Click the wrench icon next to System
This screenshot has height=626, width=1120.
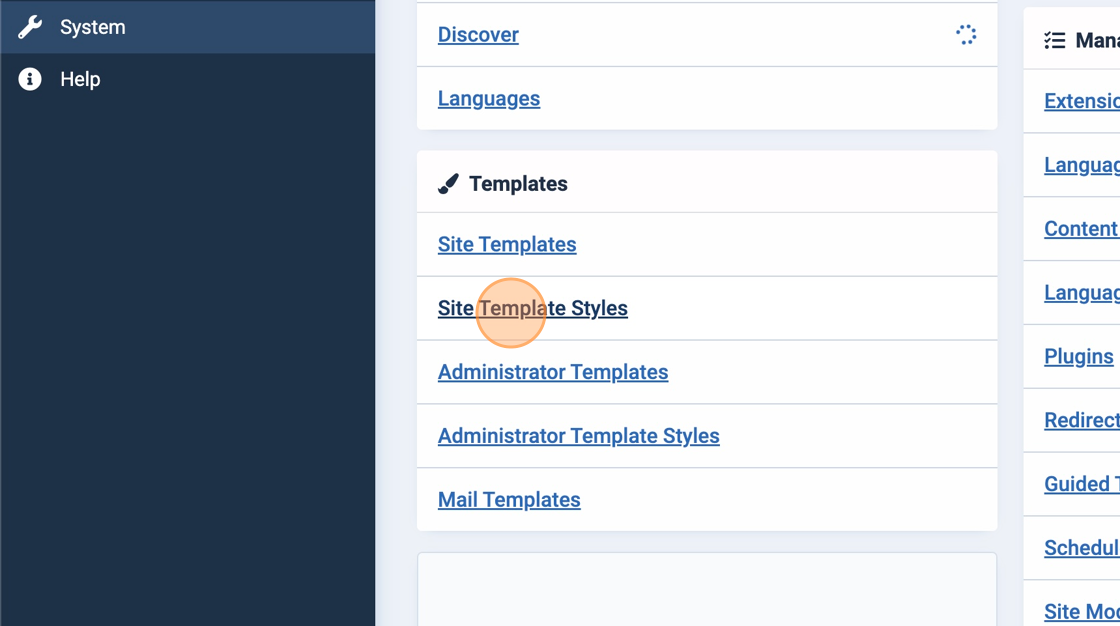(x=30, y=27)
